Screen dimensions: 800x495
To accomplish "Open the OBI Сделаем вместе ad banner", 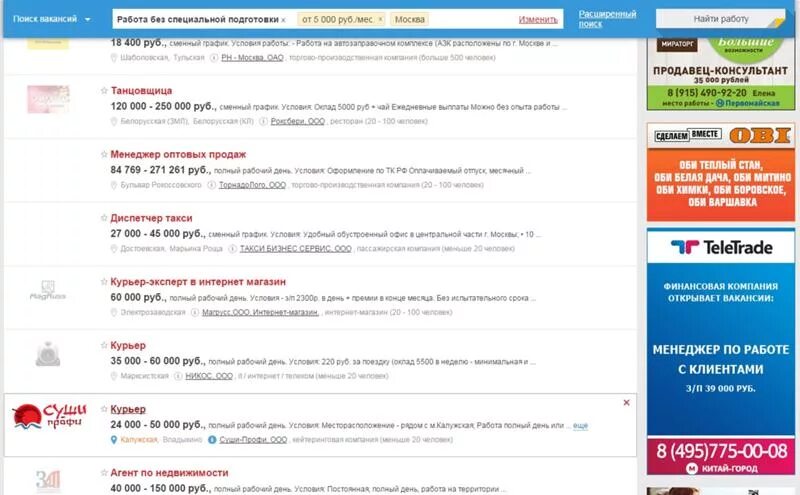I will click(x=720, y=172).
